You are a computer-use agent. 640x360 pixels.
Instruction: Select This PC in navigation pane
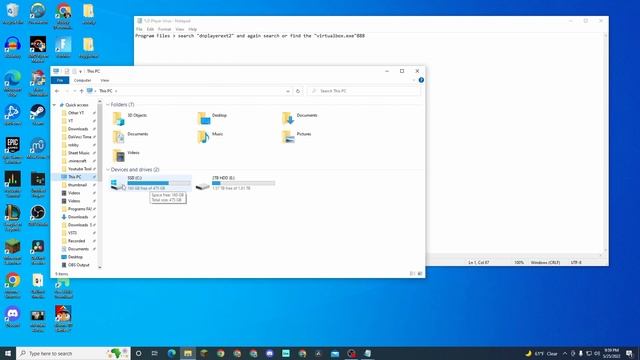point(74,177)
